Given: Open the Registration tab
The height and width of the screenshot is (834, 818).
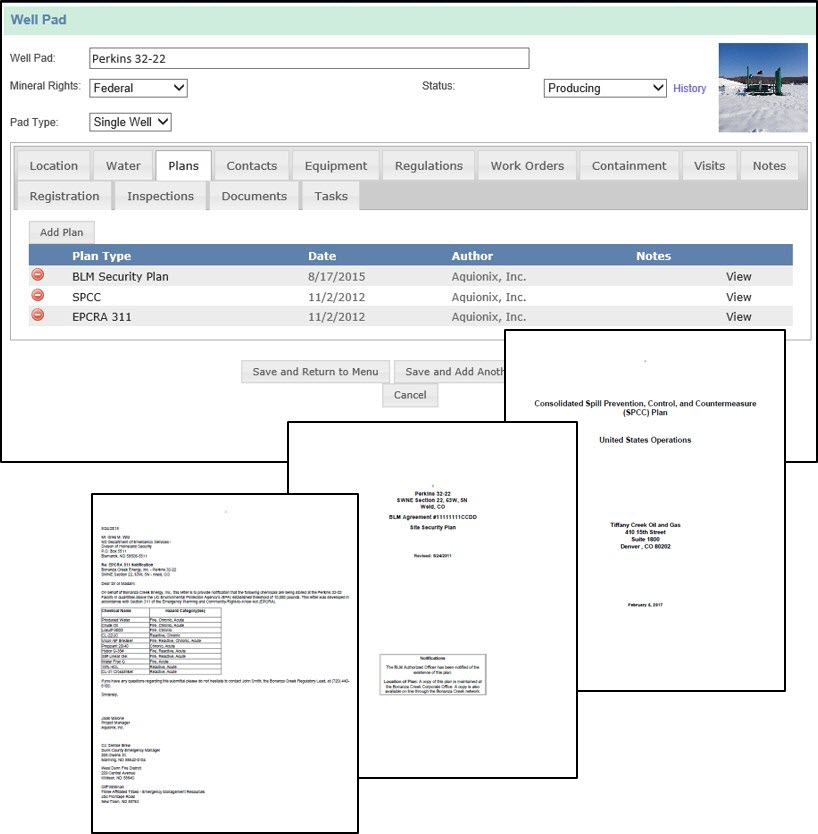Looking at the screenshot, I should pos(64,196).
